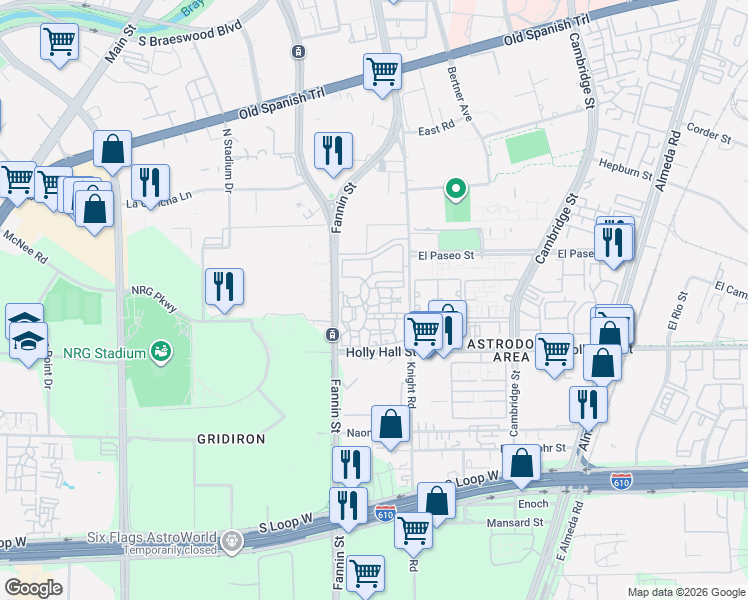The width and height of the screenshot is (748, 600).
Task: Select the transit station icon near Holly Hall St
Action: pos(332,334)
